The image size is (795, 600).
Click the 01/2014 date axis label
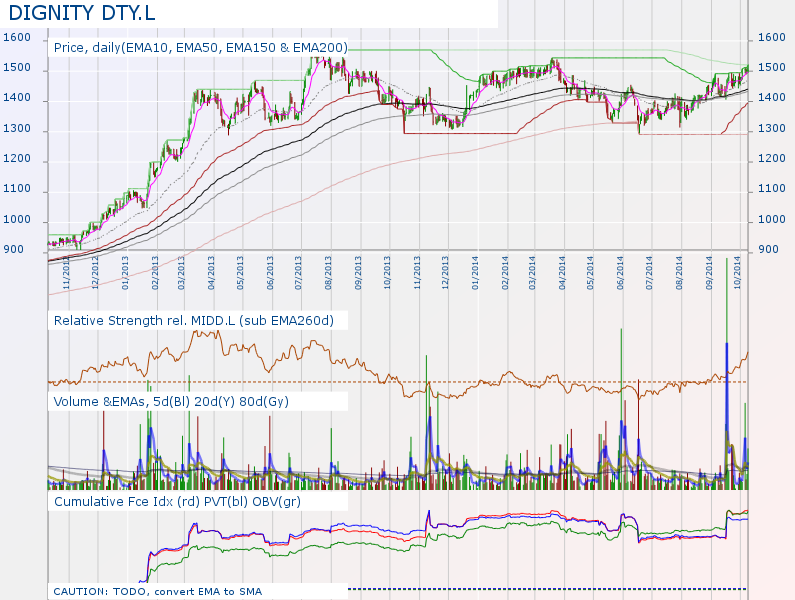[476, 273]
